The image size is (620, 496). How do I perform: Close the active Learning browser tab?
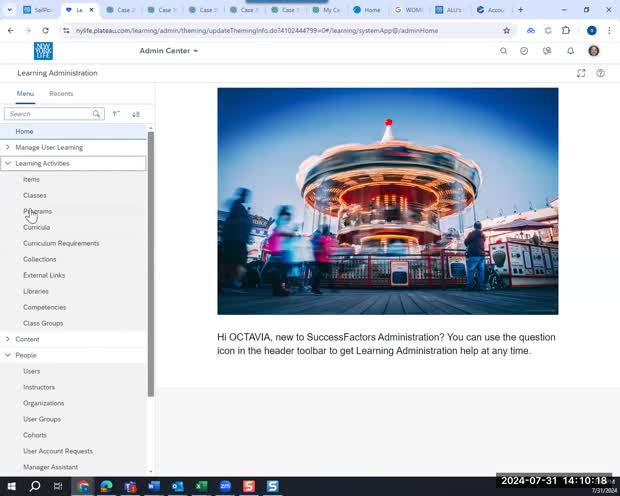(x=91, y=10)
